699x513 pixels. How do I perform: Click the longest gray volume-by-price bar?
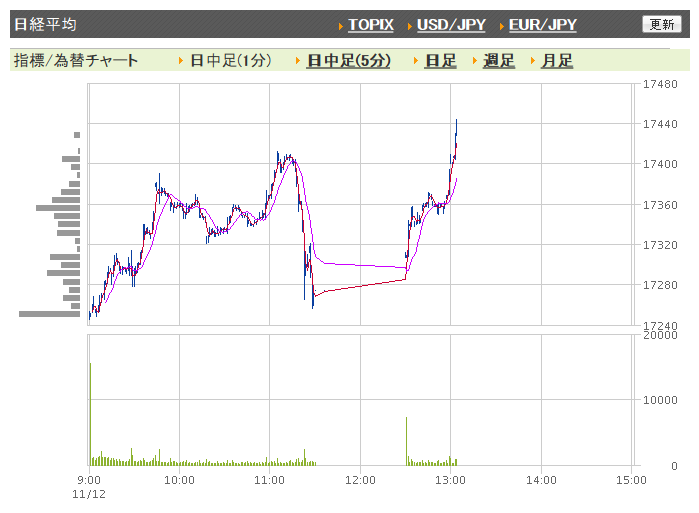49,314
